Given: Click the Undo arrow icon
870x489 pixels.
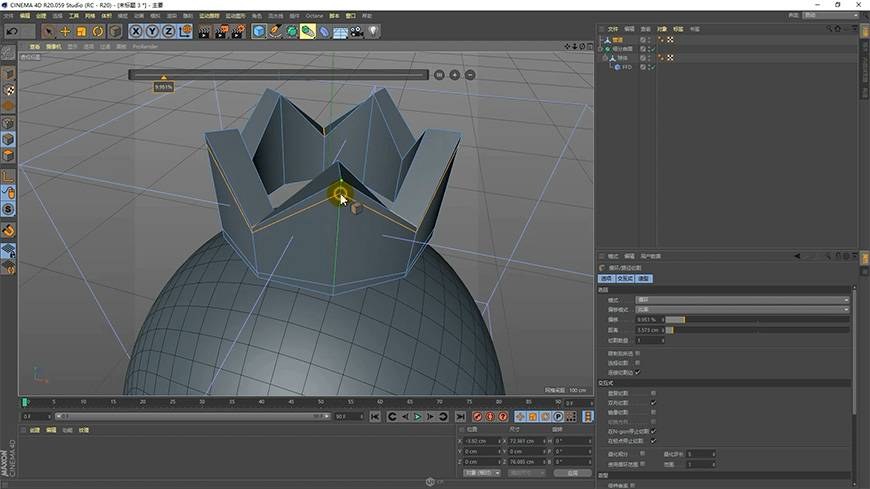Looking at the screenshot, I should tap(12, 31).
